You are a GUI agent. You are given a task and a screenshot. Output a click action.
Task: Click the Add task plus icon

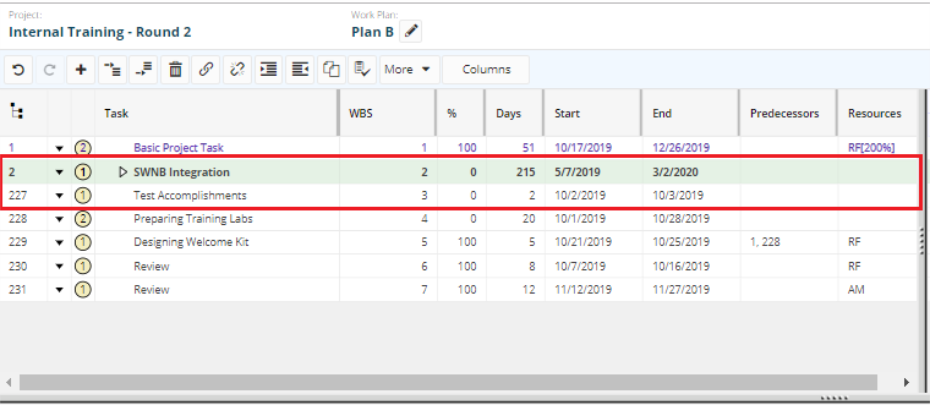(x=81, y=70)
